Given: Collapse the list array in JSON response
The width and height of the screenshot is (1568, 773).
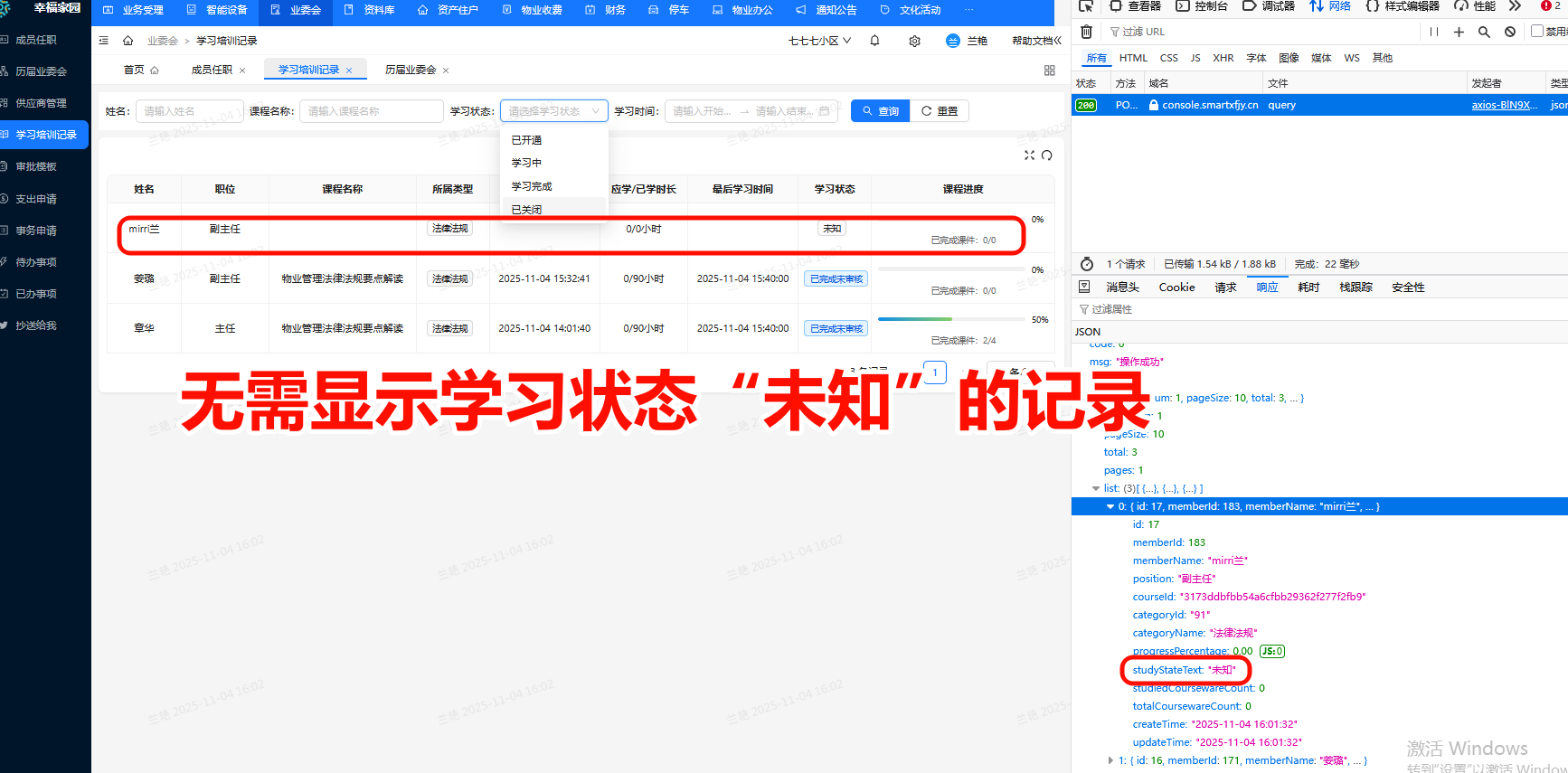Looking at the screenshot, I should coord(1096,488).
